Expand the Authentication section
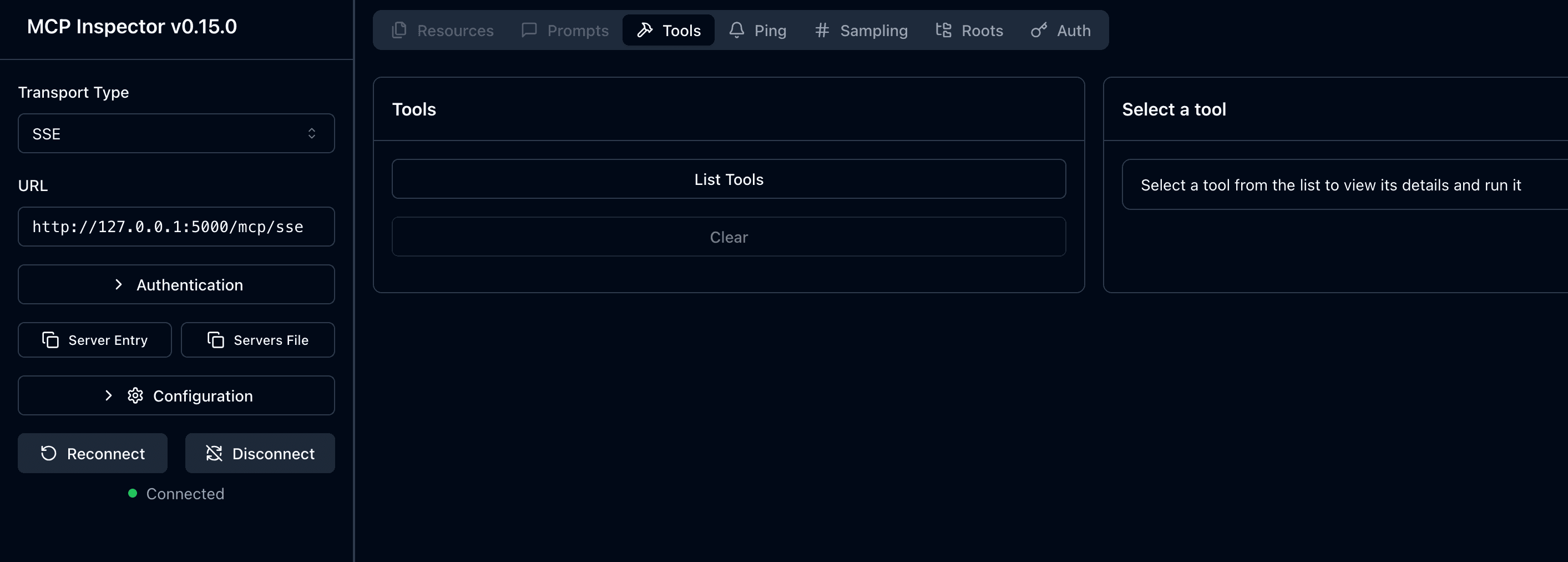Image resolution: width=1568 pixels, height=562 pixels. [x=176, y=285]
